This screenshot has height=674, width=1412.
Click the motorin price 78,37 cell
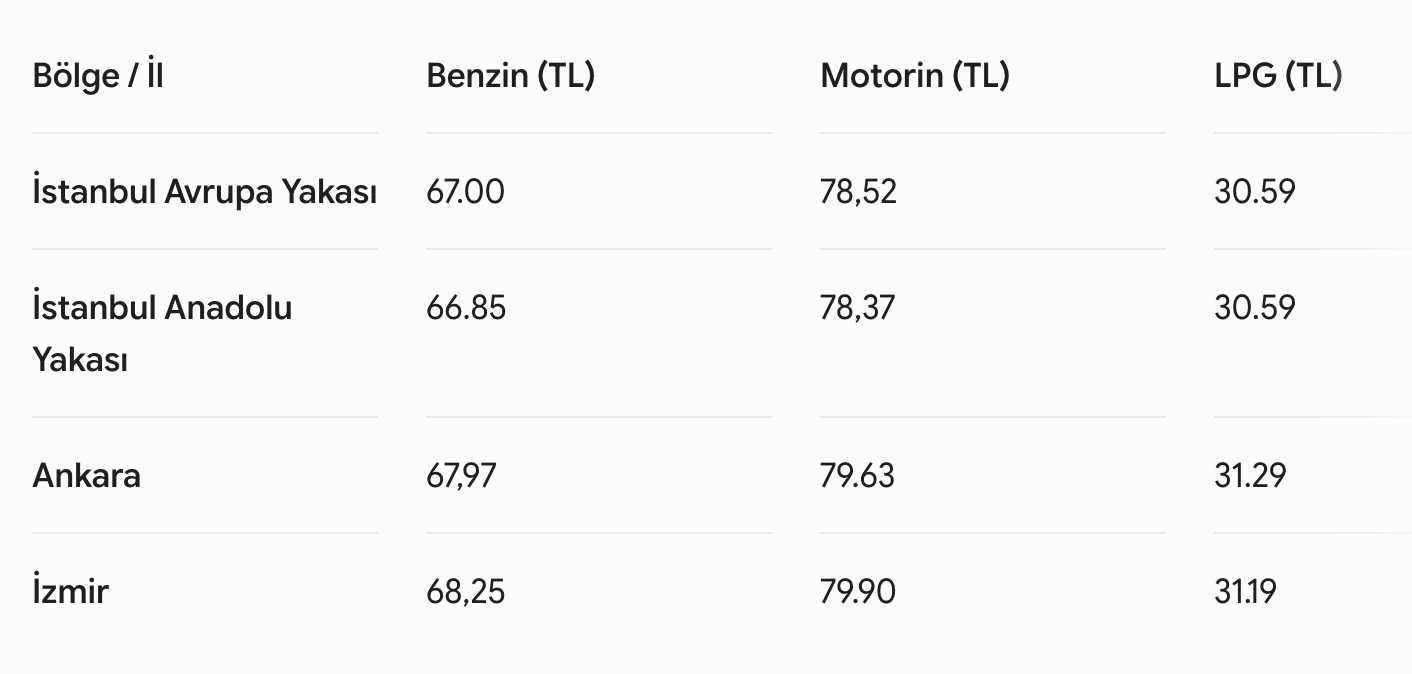pyautogui.click(x=858, y=307)
